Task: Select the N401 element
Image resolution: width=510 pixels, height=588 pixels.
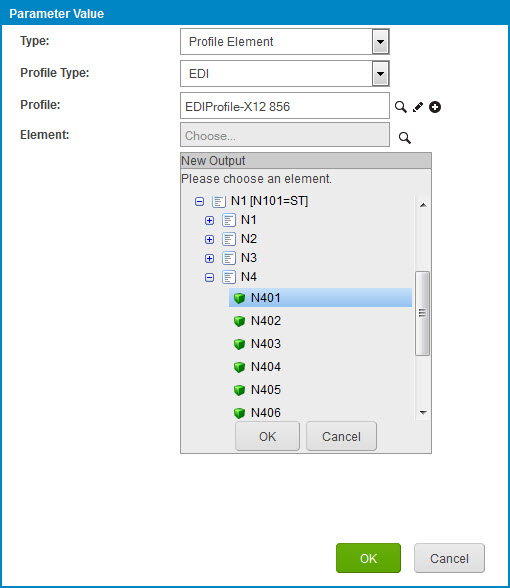Action: click(x=320, y=298)
